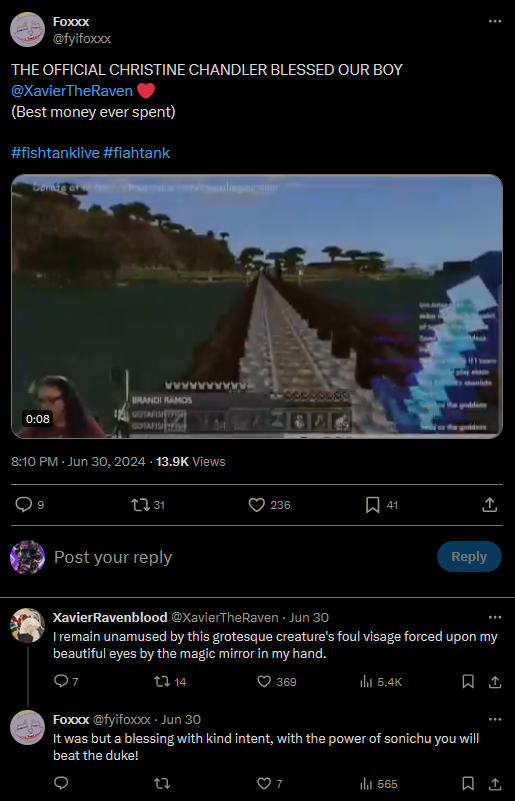Screen dimensions: 515x801
Task: Open the #fiahtank hashtag
Action: 136,153
